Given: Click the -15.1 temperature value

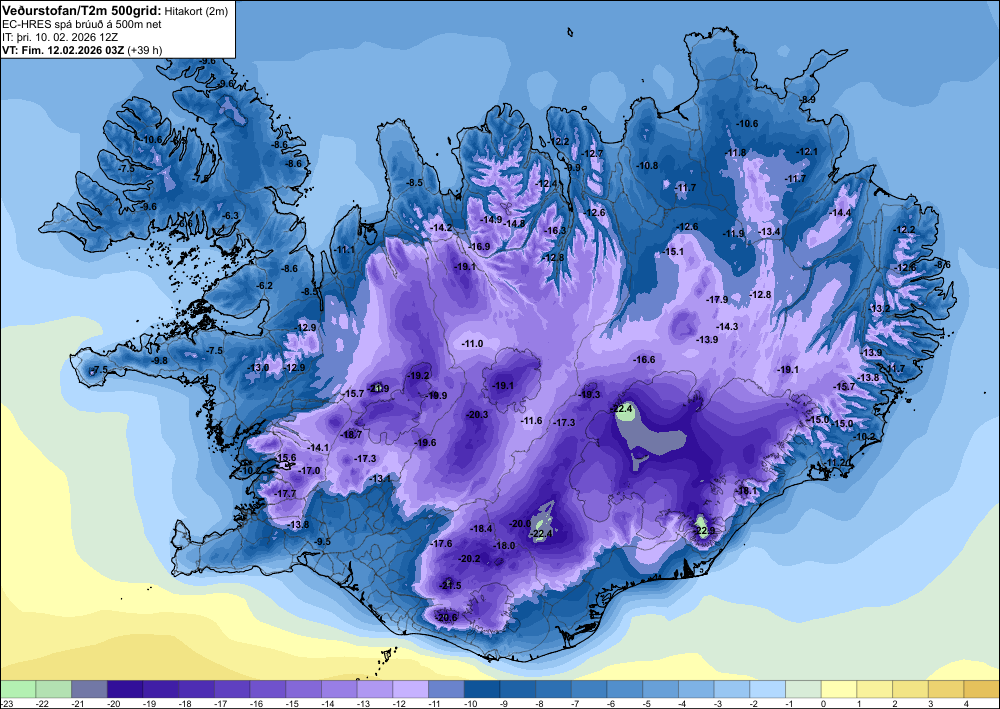Looking at the screenshot, I should [x=673, y=251].
